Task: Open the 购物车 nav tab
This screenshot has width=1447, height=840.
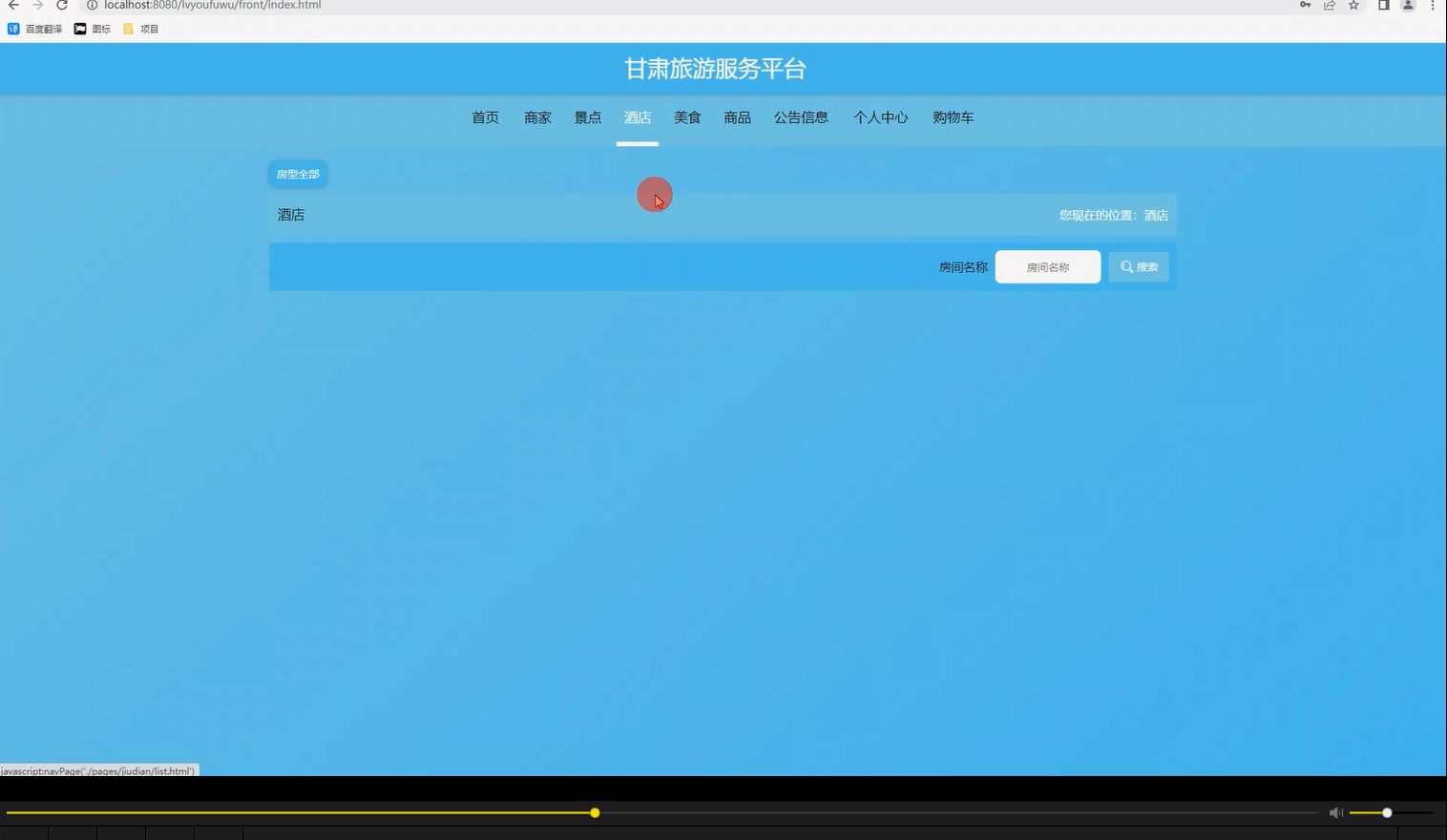Action: pyautogui.click(x=953, y=117)
